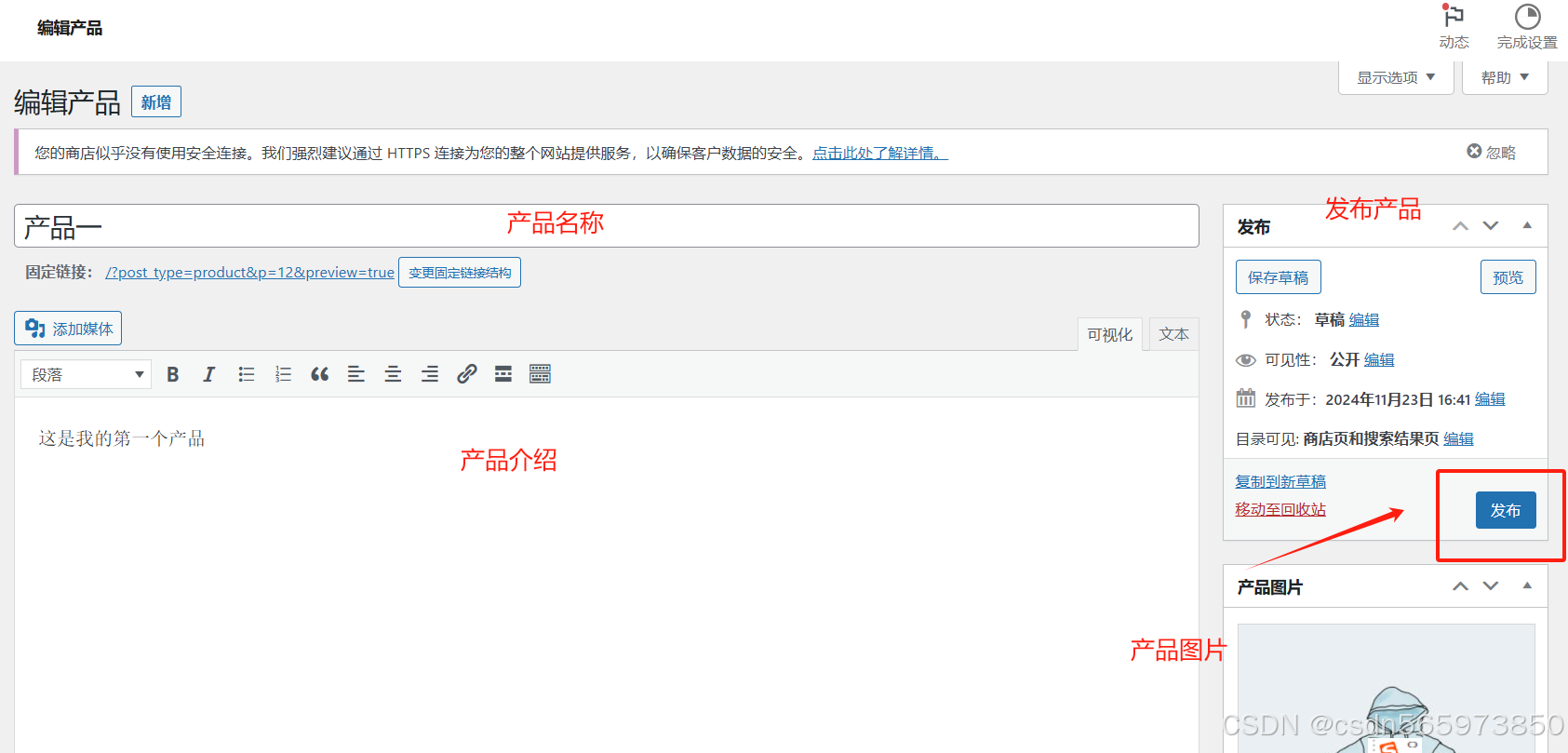Screen dimensions: 1568x753
Task: Open the 段落 paragraph format dropdown
Action: 86,374
